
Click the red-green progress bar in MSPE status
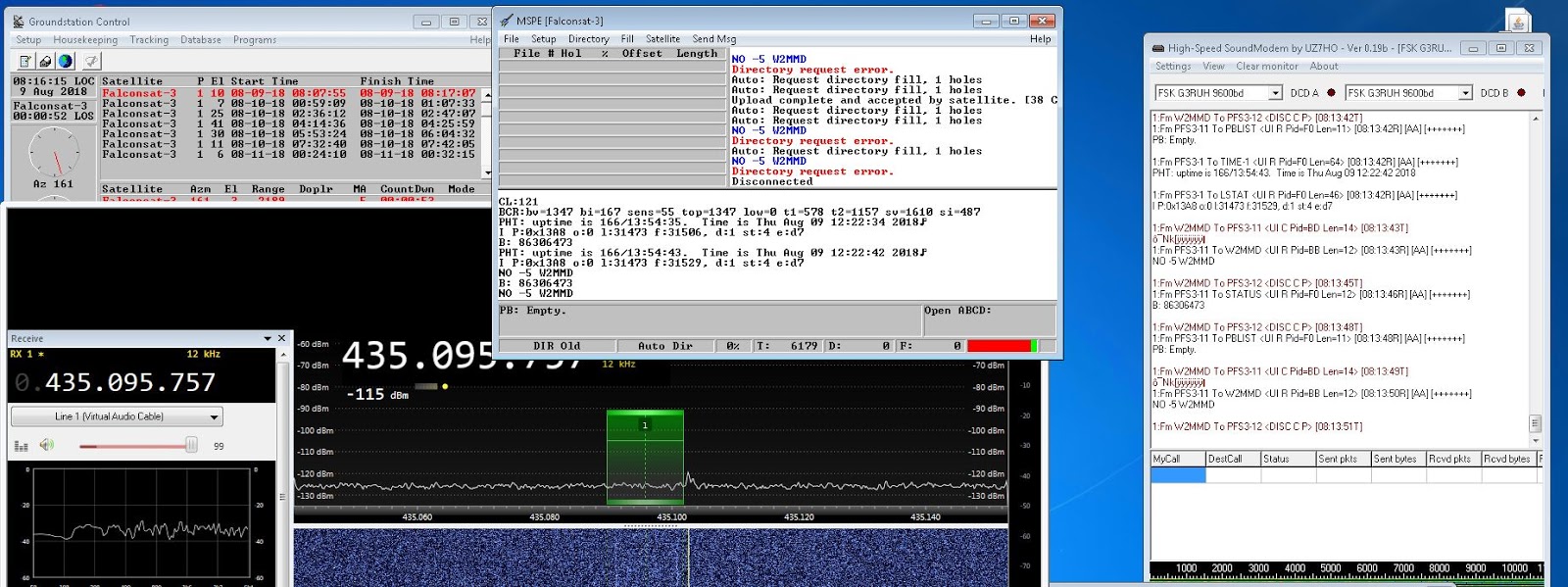point(1003,346)
